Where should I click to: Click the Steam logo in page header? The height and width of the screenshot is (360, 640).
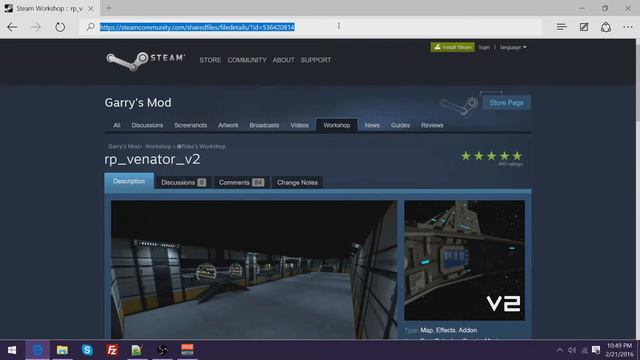point(145,60)
